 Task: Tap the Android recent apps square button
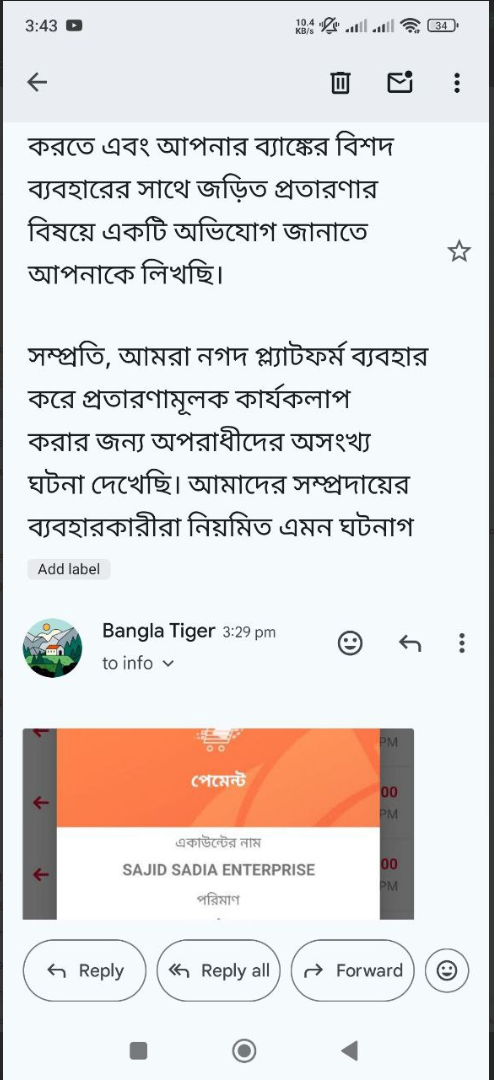[138, 1050]
